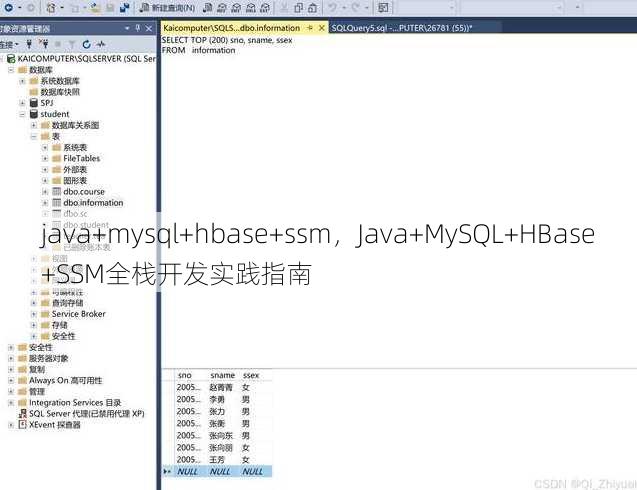Expand the 系统表 folder

click(x=45, y=147)
